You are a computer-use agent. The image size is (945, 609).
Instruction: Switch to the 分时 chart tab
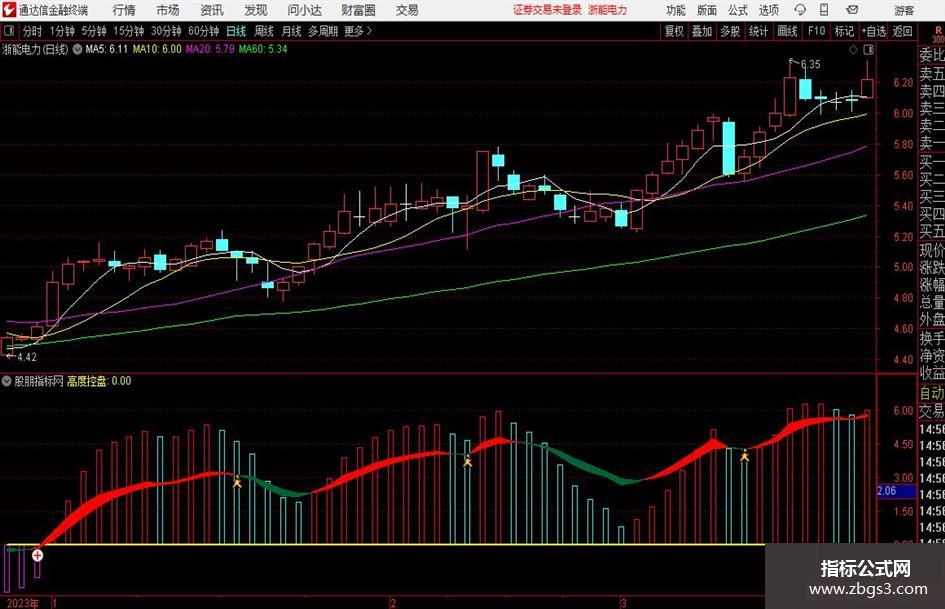(x=32, y=31)
